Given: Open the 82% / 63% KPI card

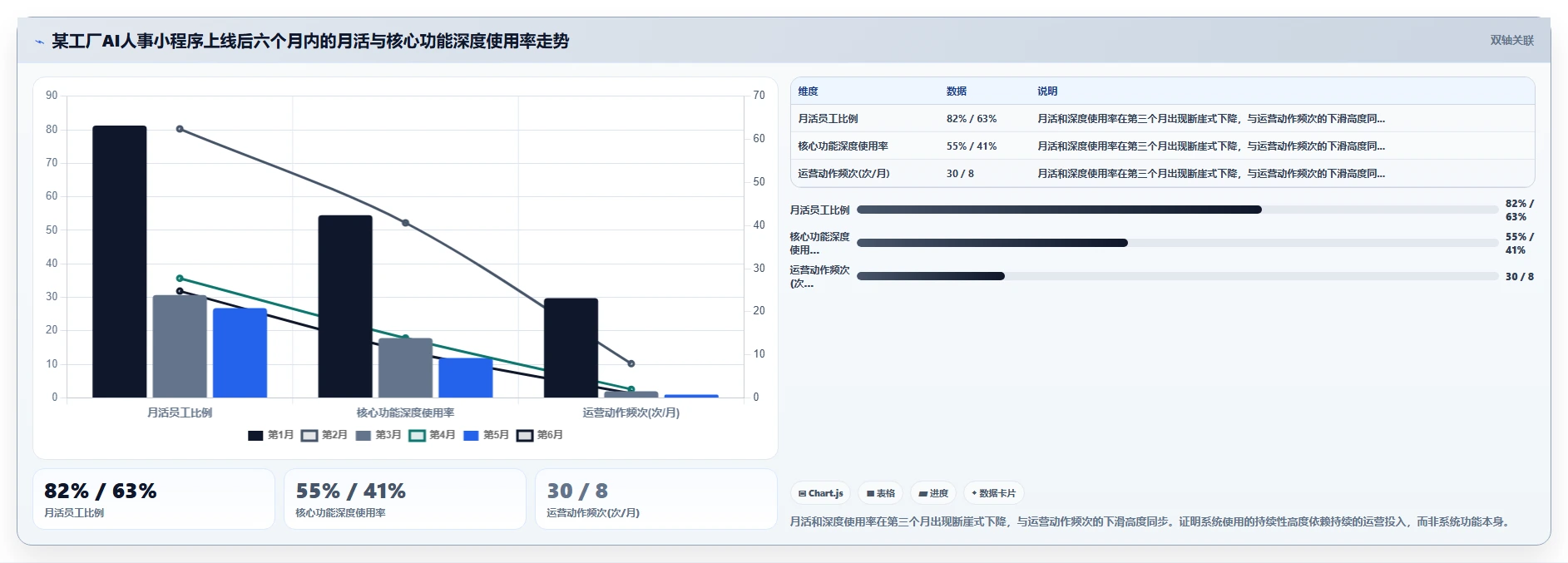Looking at the screenshot, I should (x=154, y=499).
